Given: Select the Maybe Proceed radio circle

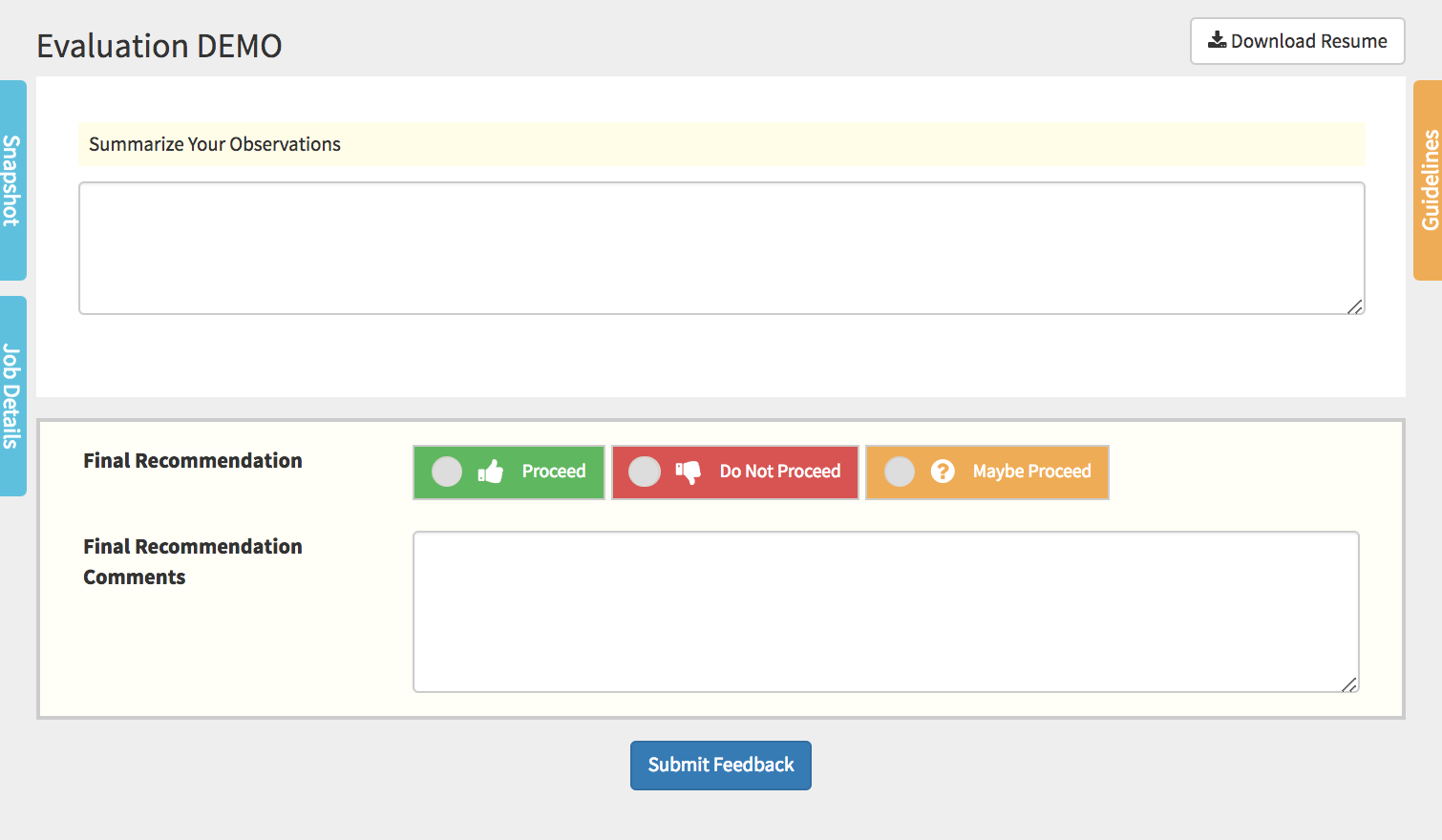Looking at the screenshot, I should pyautogui.click(x=900, y=472).
